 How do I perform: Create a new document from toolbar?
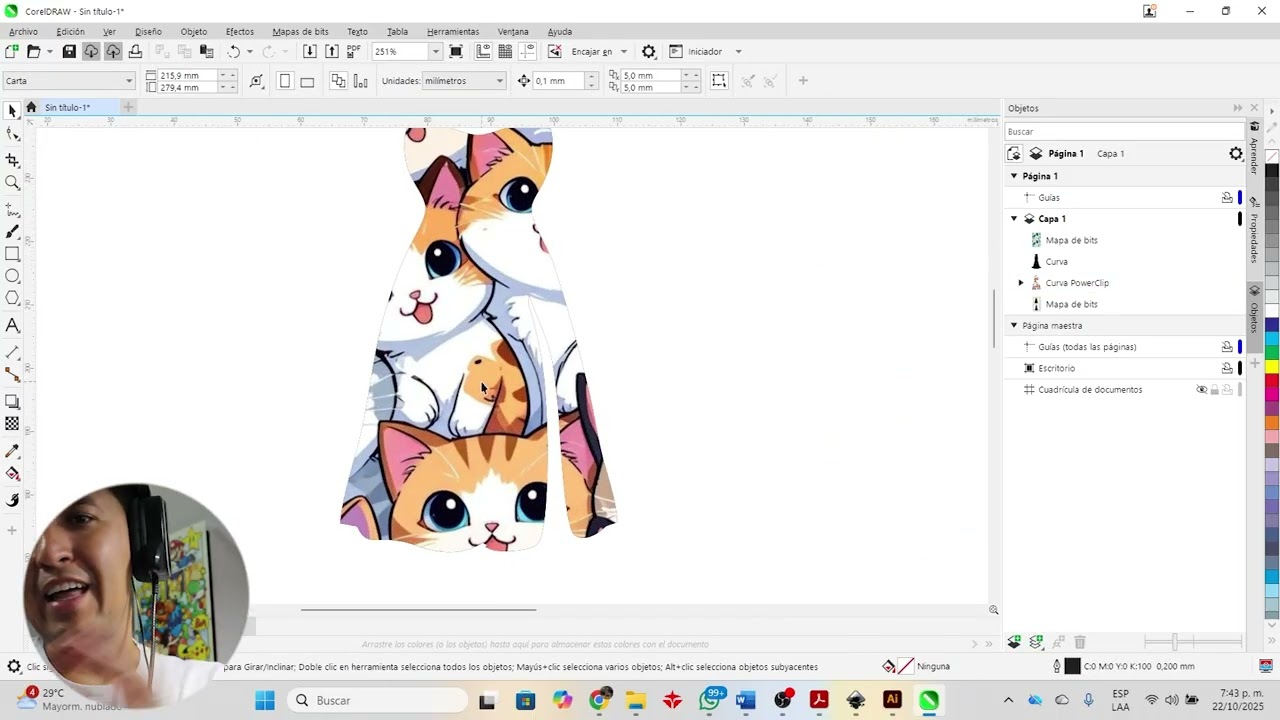tap(11, 51)
